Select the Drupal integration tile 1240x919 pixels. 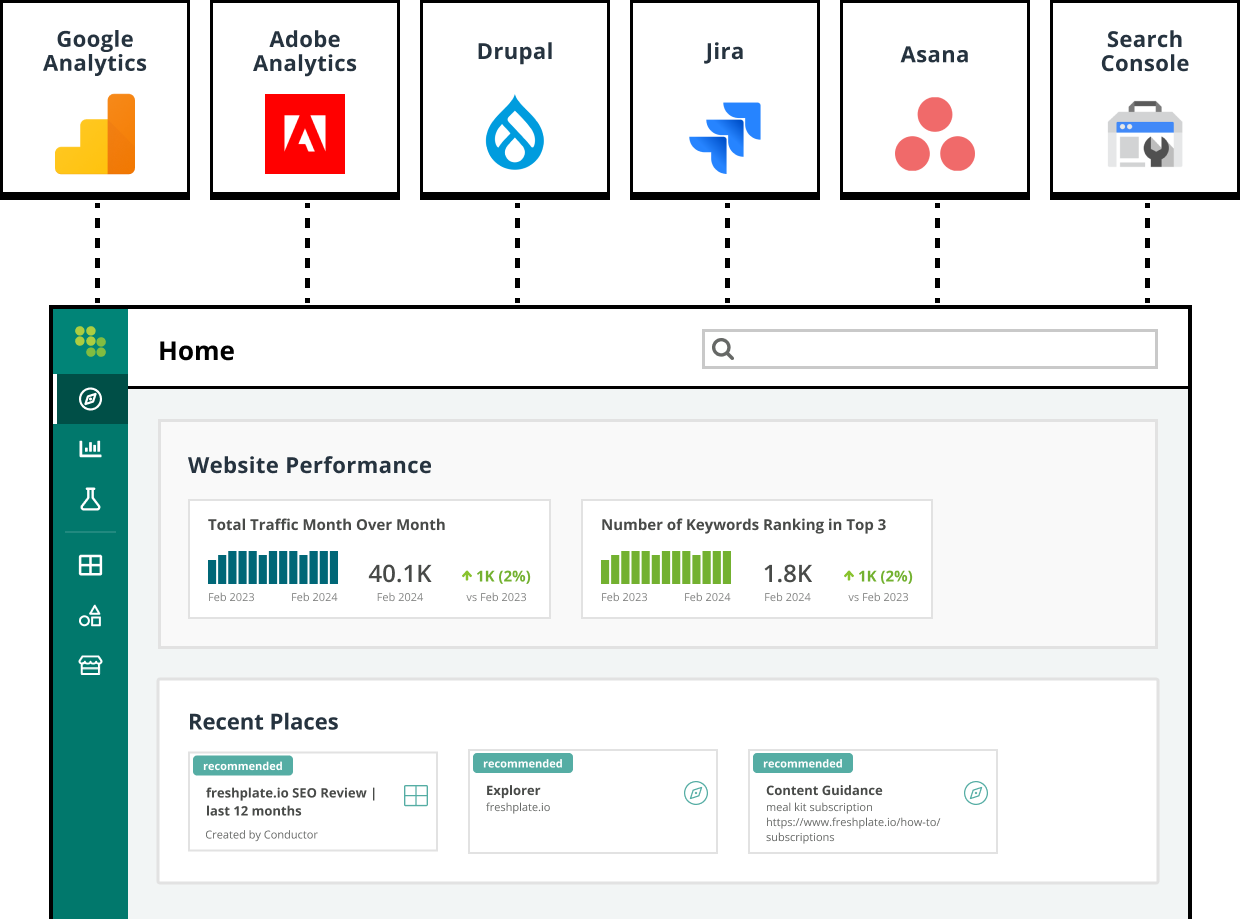point(515,96)
